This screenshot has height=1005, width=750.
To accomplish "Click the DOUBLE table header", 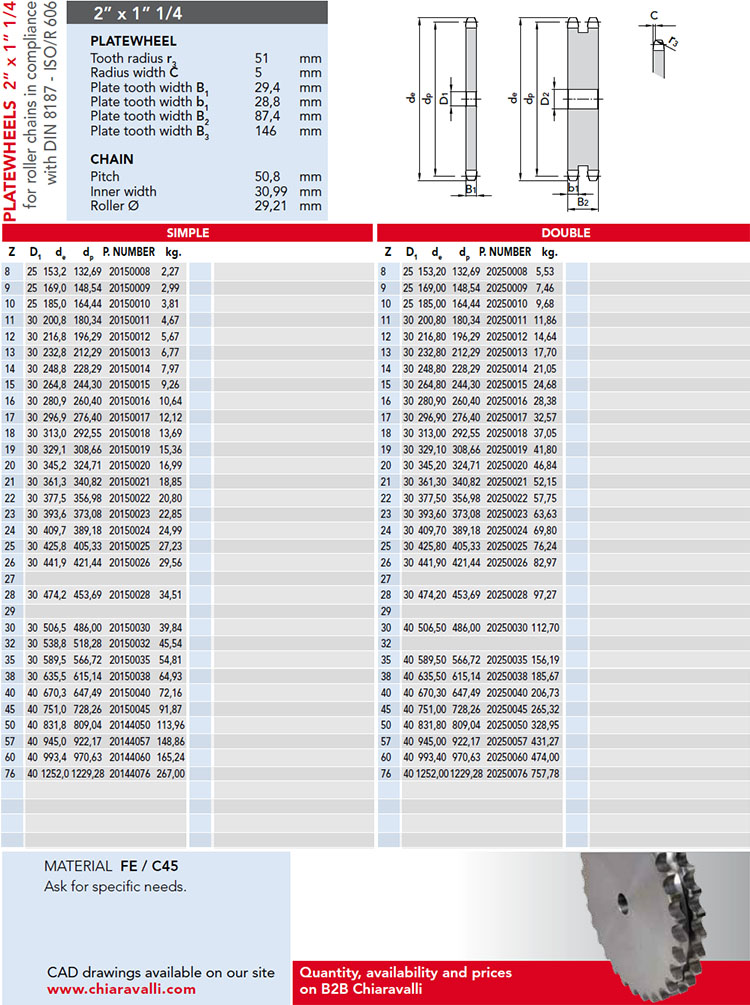I will (565, 233).
